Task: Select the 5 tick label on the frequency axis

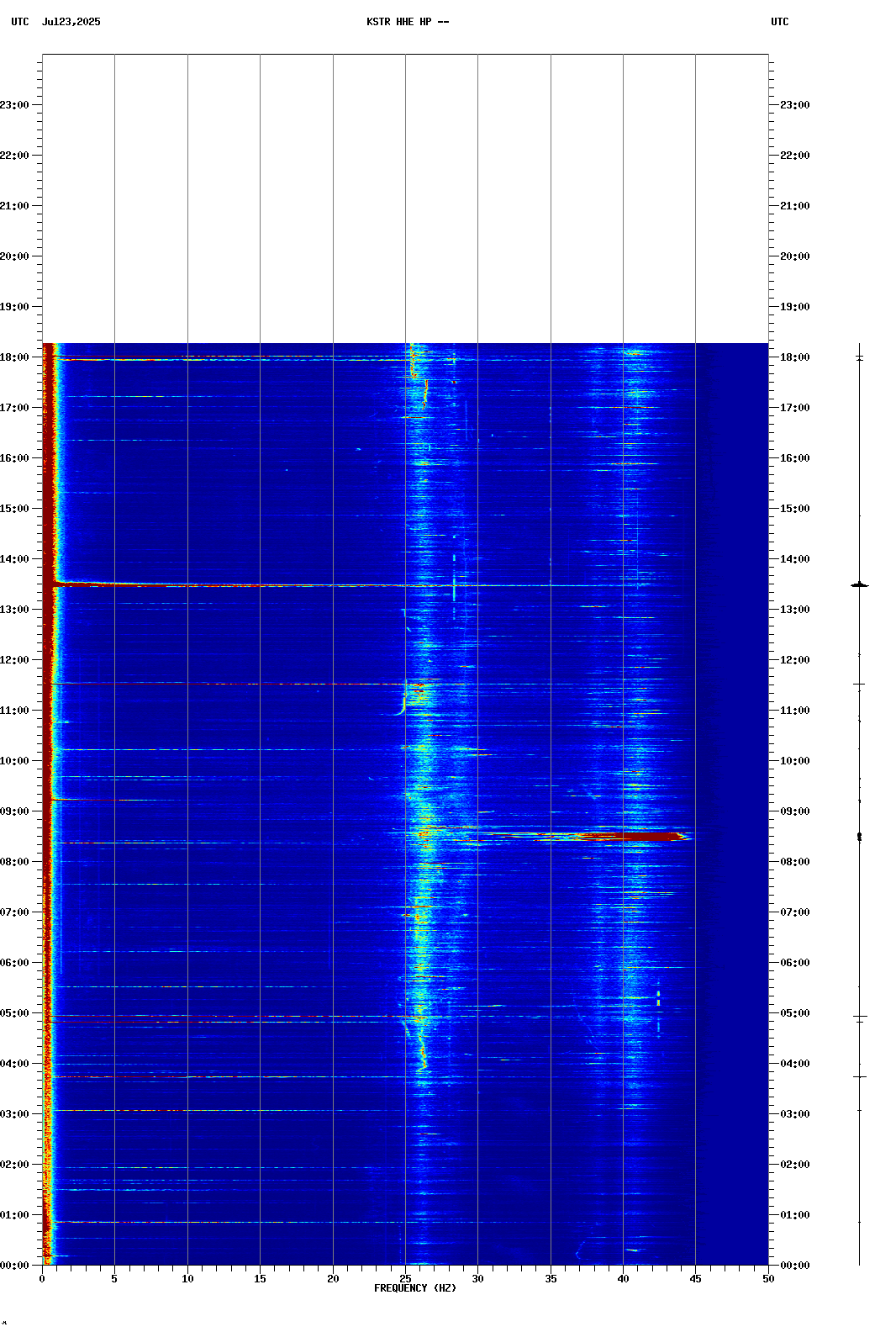Action: click(114, 1279)
